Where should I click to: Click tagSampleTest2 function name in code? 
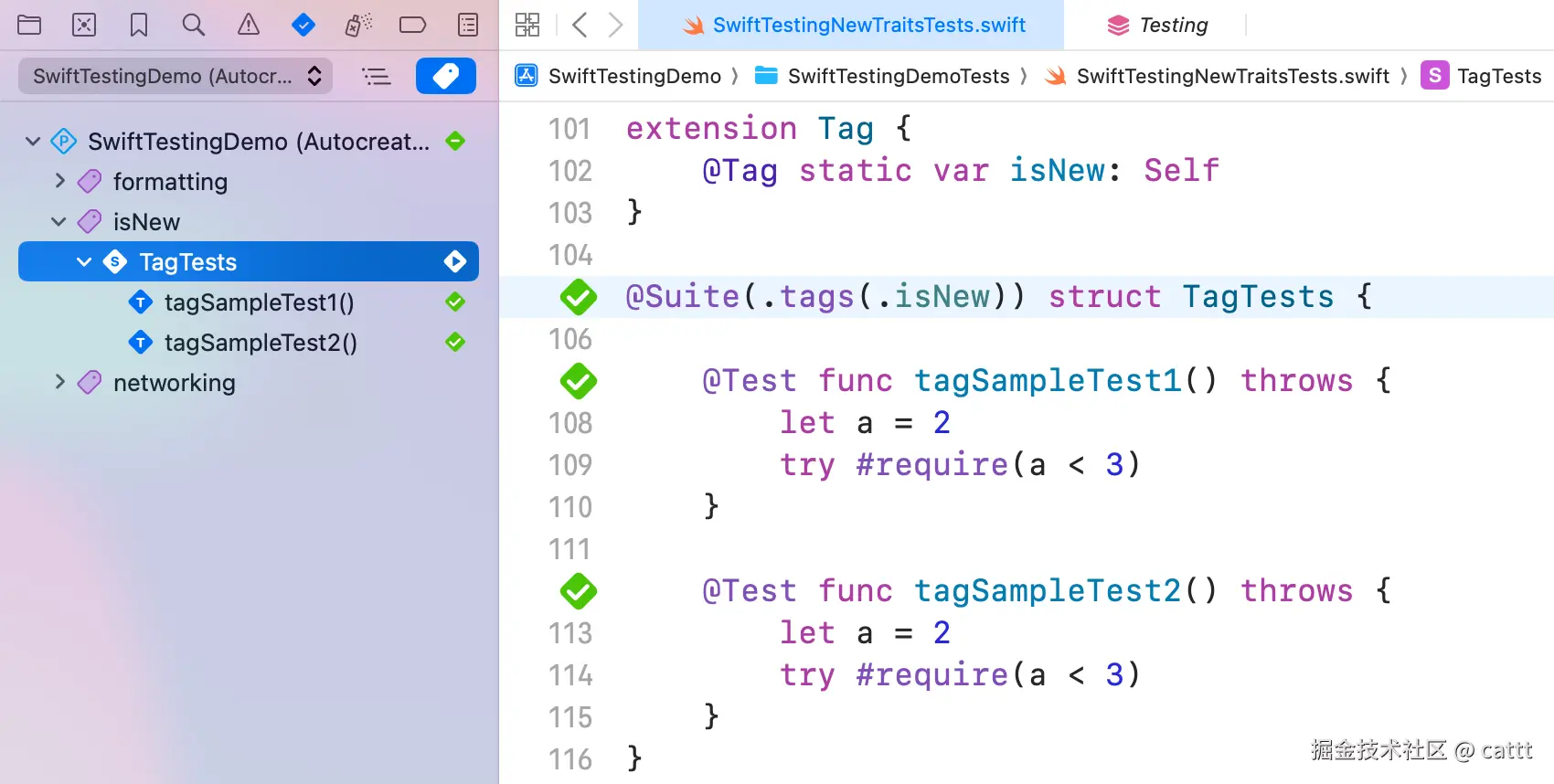pos(1048,591)
